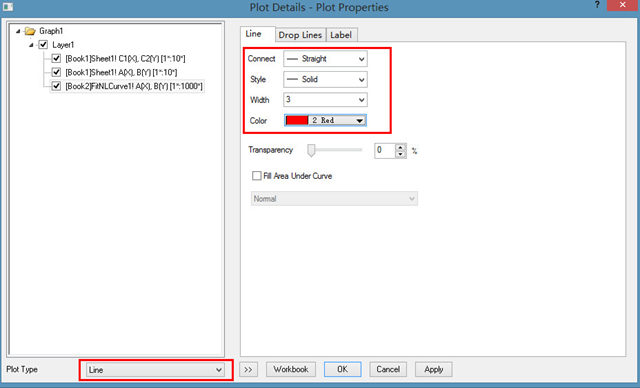Open the Plot Type dropdown

click(155, 370)
